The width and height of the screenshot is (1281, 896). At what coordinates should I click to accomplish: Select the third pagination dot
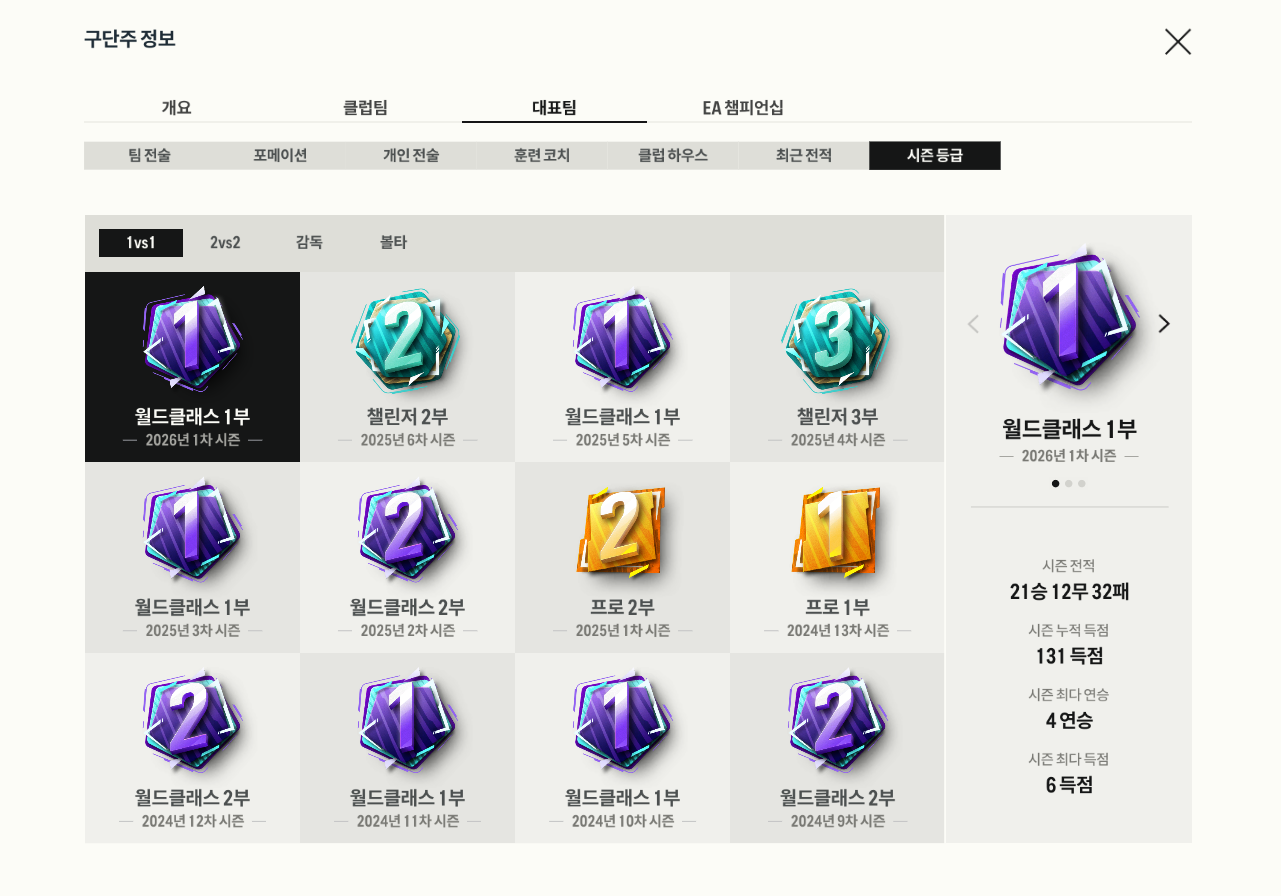(x=1082, y=484)
